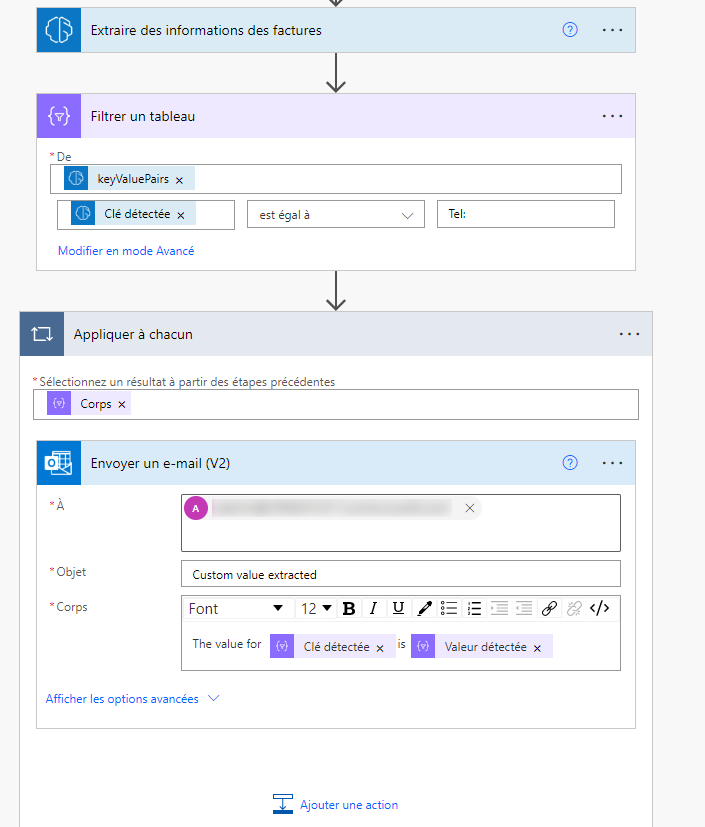Remove the Corps token from the loop input
The height and width of the screenshot is (827, 705).
[122, 405]
